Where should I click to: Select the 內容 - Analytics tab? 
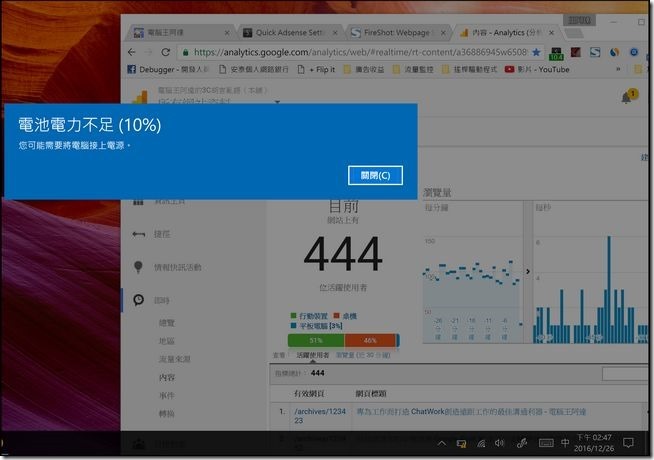(507, 32)
